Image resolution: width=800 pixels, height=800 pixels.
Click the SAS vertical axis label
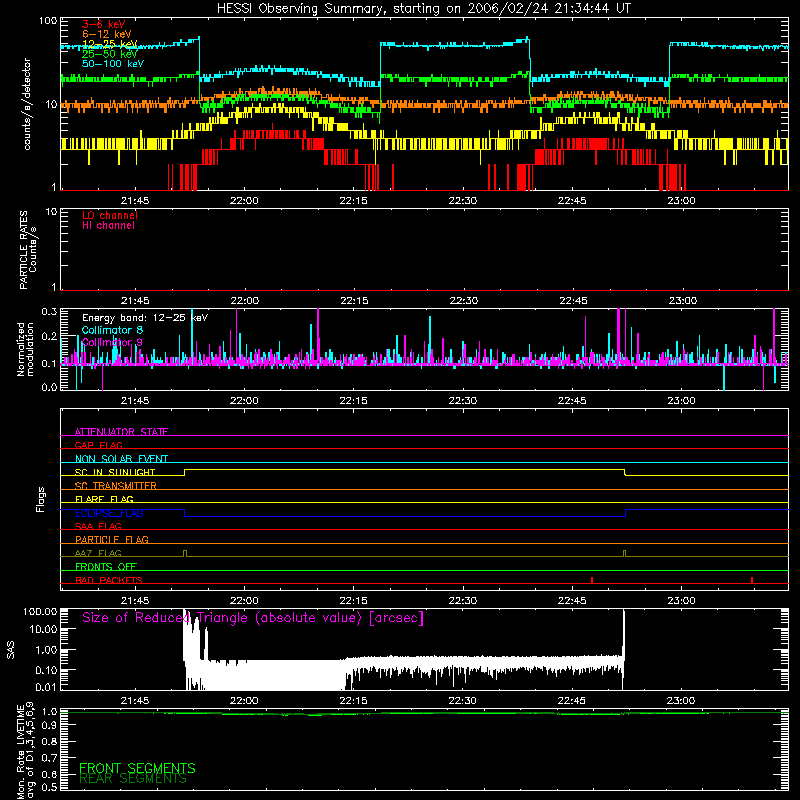coord(10,650)
